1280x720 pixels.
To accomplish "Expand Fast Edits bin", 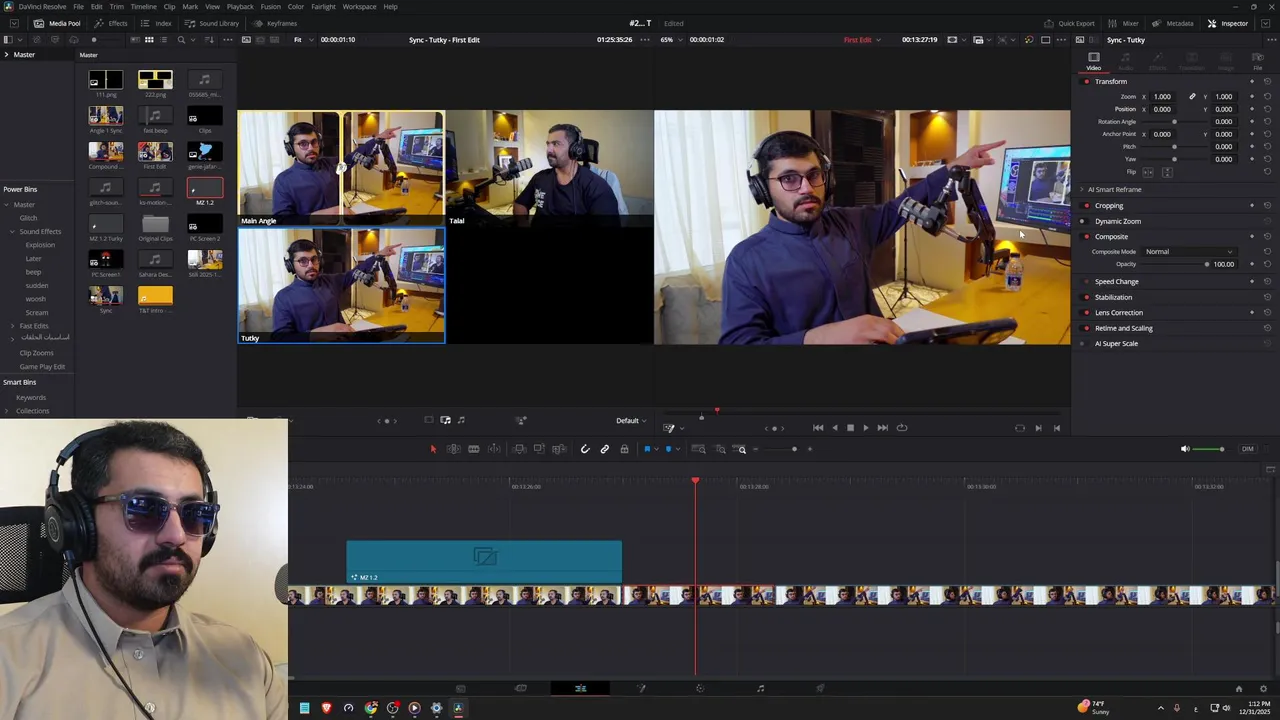I will point(14,326).
